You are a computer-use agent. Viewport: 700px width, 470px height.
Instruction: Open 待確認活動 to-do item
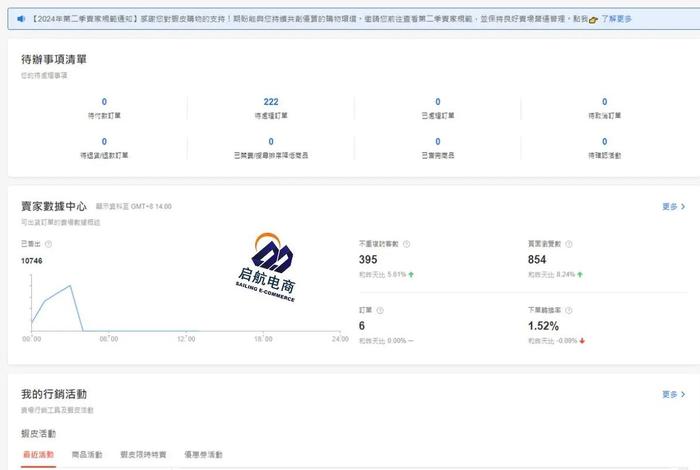(x=604, y=148)
